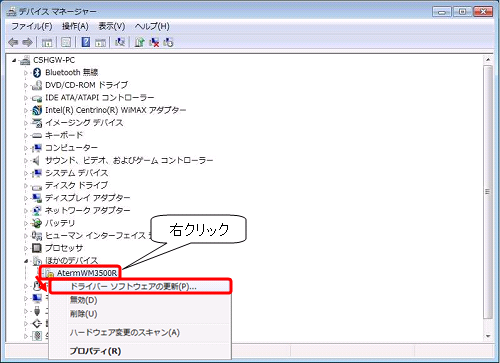Collapse the ほかのデバイス node
500x363 pixels.
click(x=26, y=261)
